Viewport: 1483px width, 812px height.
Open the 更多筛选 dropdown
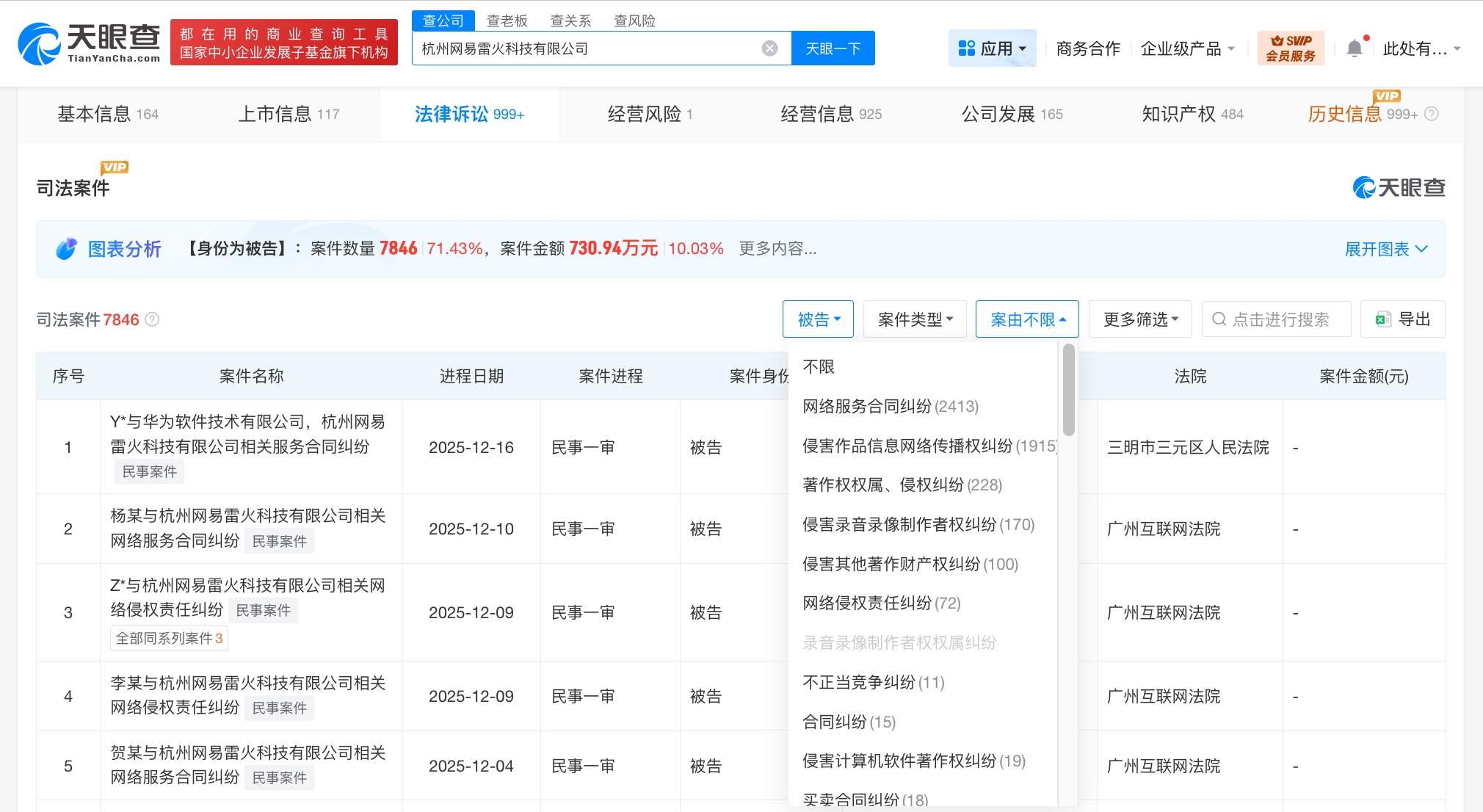click(1139, 319)
